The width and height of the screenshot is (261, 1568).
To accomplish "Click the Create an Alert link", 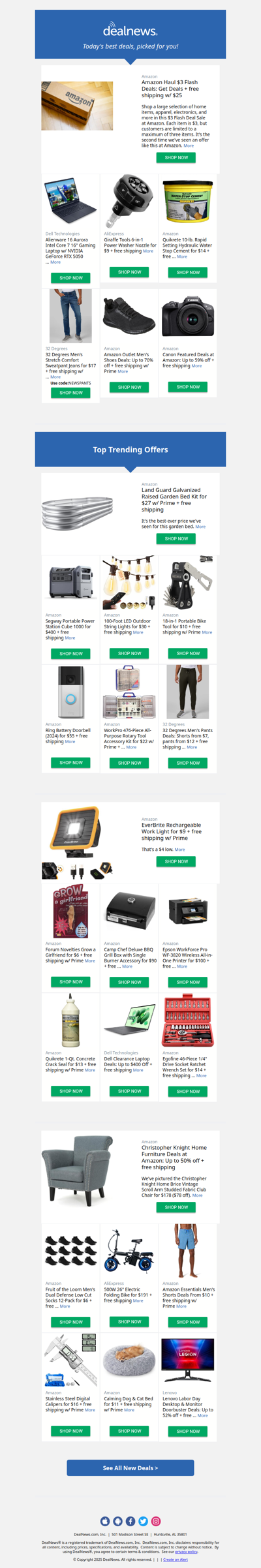I will click(176, 1560).
